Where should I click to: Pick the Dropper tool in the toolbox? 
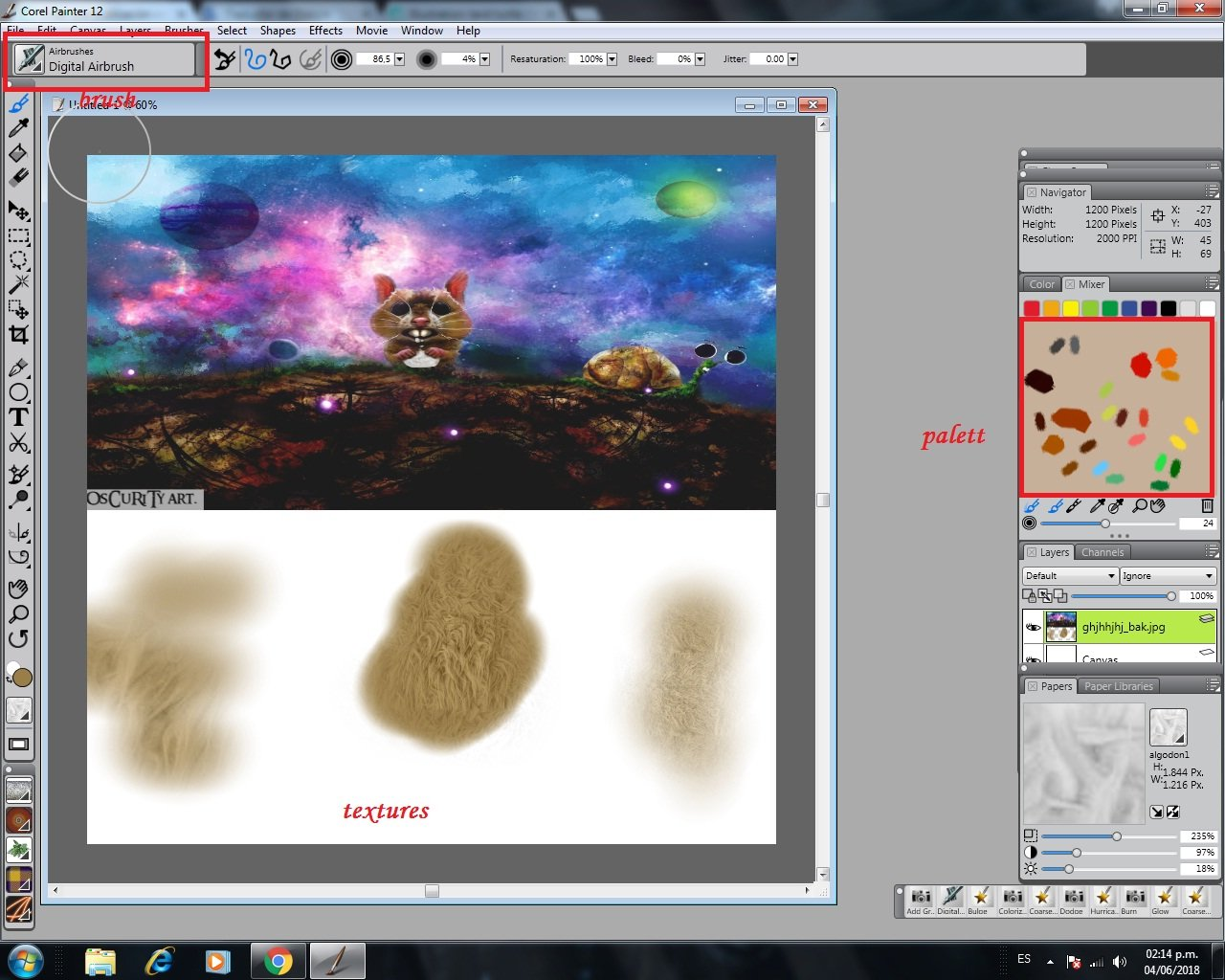tap(19, 128)
